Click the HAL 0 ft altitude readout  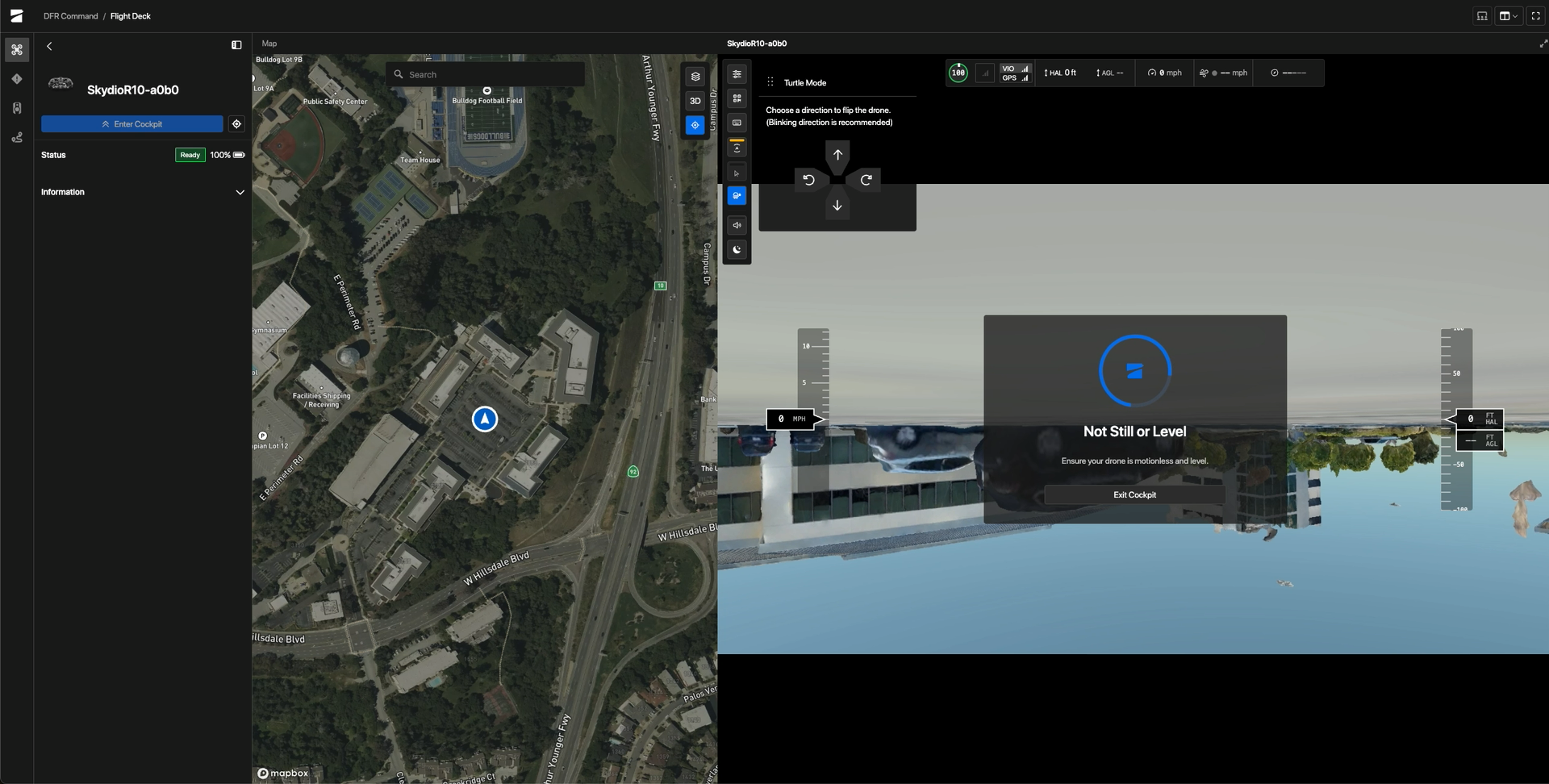[1060, 73]
